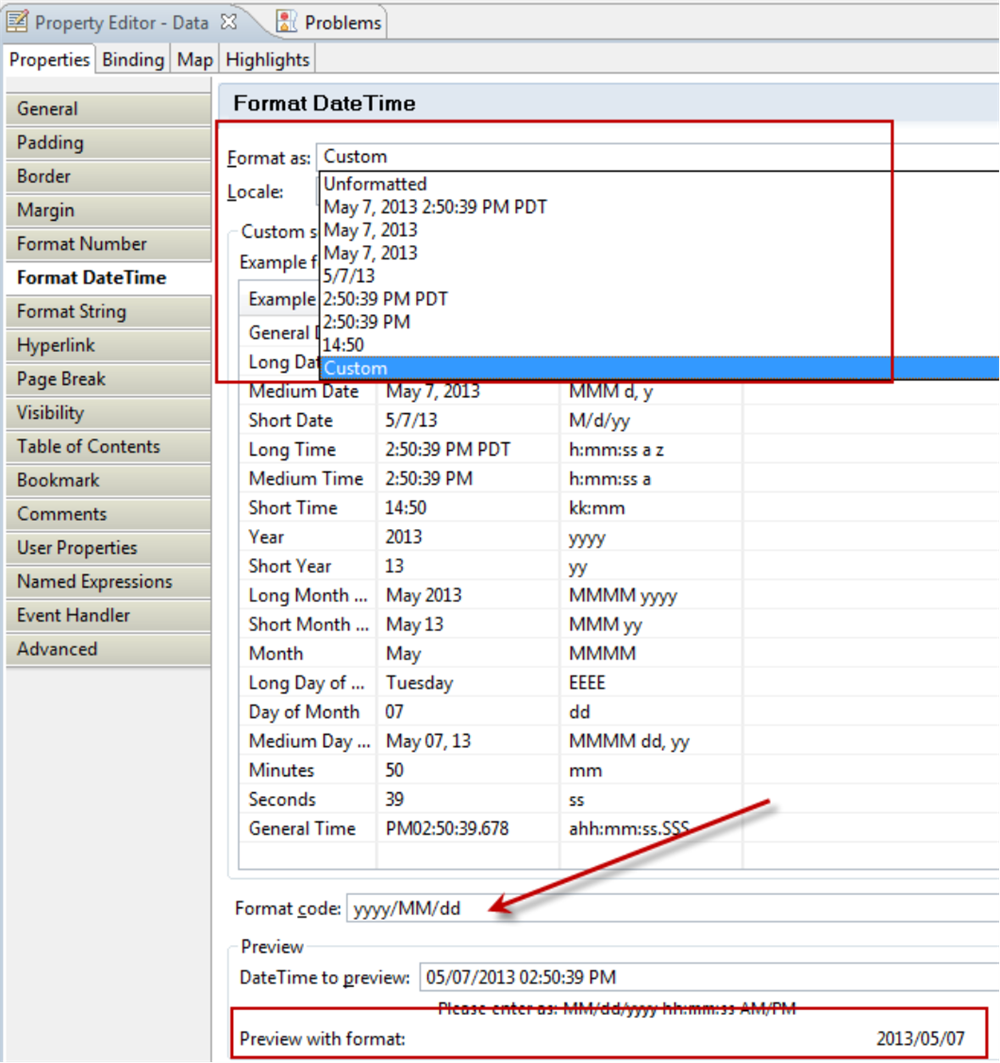This screenshot has height=1063, width=1000.
Task: Open the Border category
Action: click(x=108, y=176)
